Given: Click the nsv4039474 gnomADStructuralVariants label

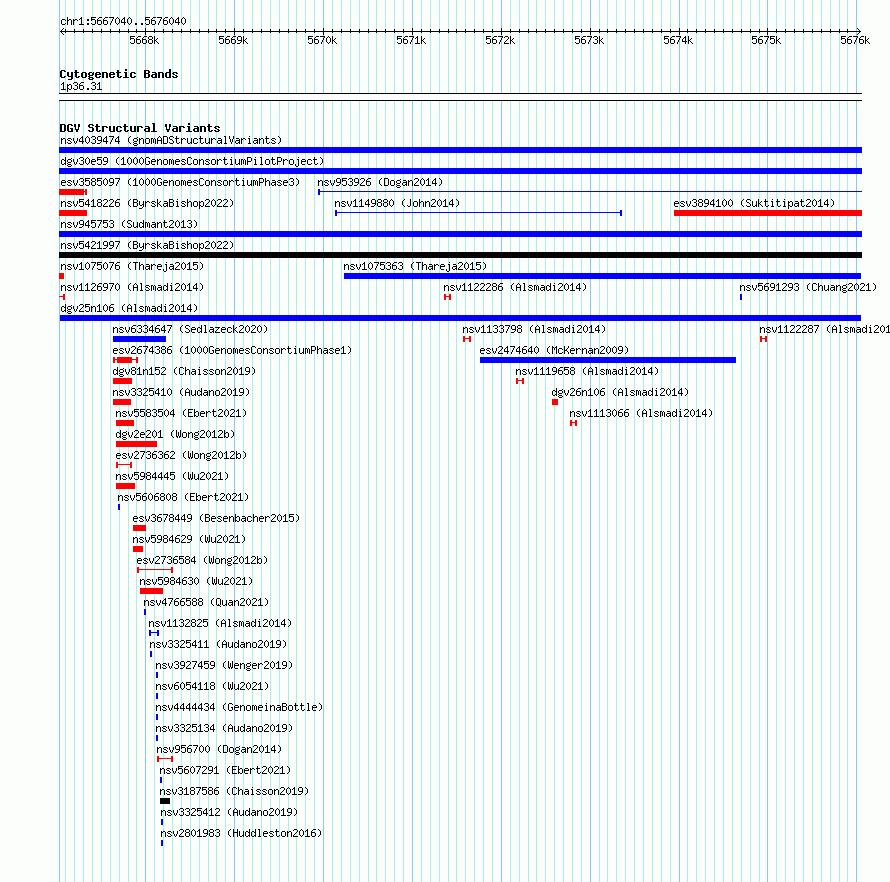Looking at the screenshot, I should tap(171, 140).
